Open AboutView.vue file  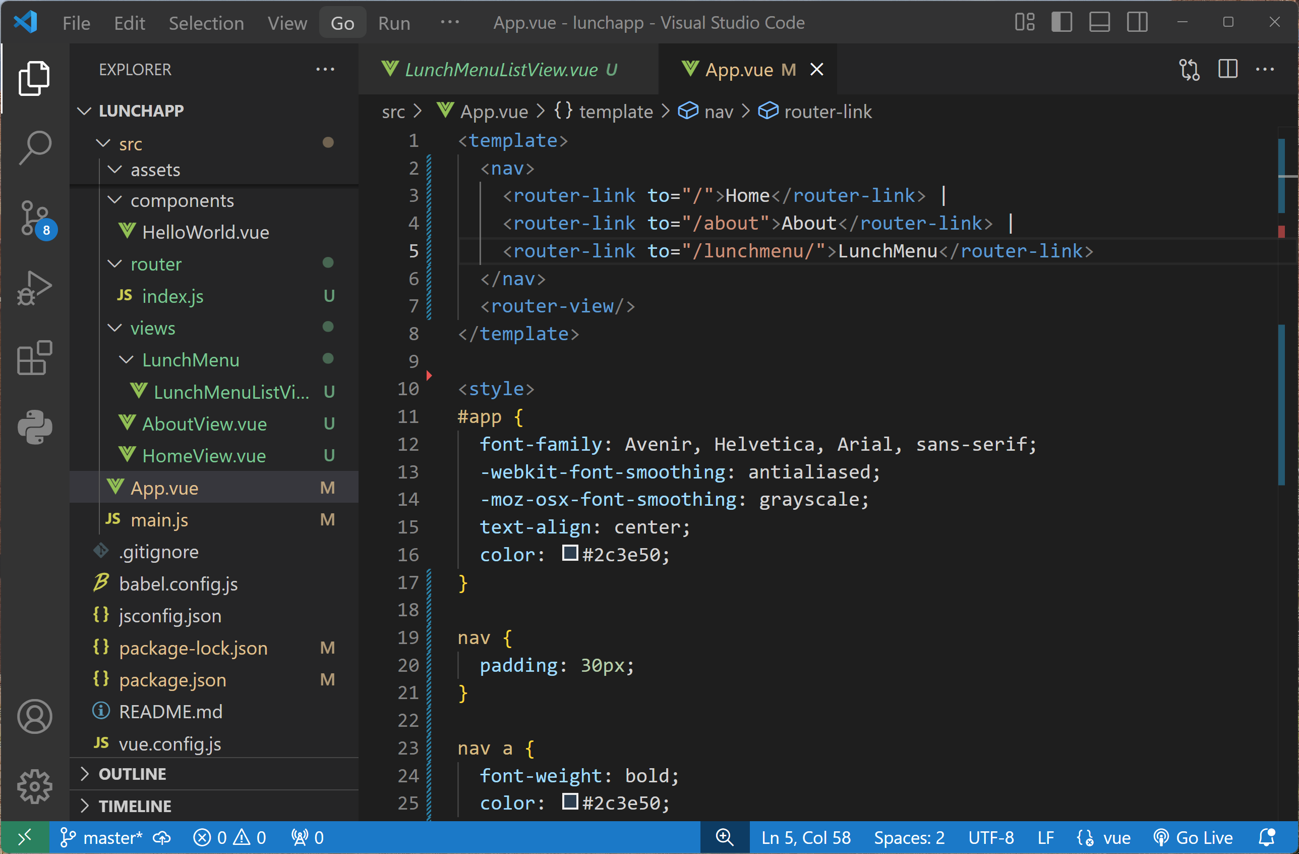[x=215, y=424]
